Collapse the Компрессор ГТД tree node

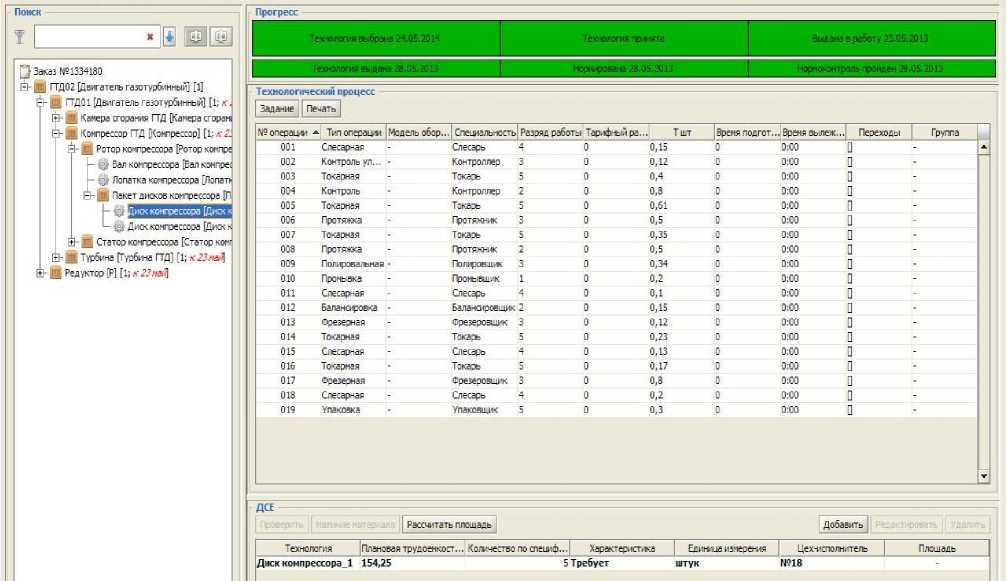58,133
